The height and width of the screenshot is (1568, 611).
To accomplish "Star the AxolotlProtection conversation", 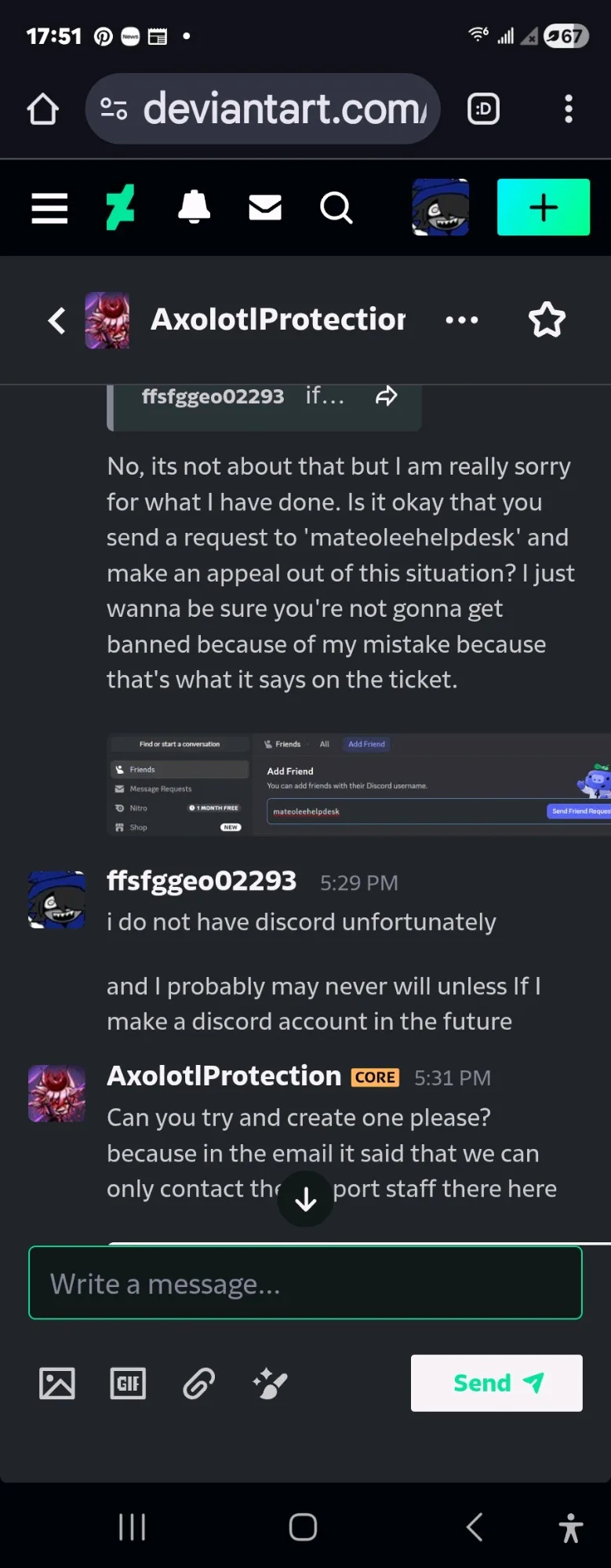I will [547, 320].
